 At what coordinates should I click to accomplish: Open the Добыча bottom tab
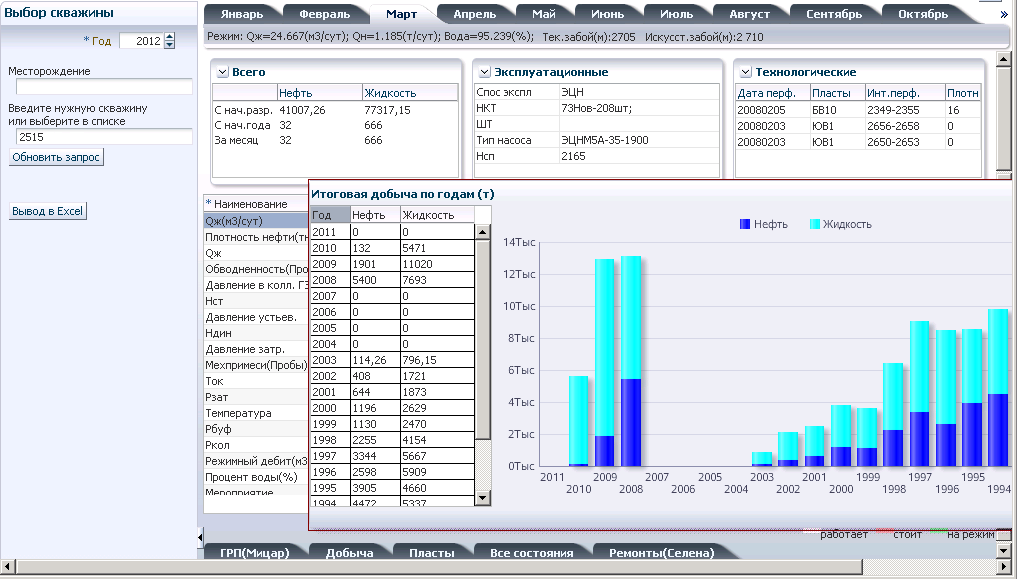[350, 552]
